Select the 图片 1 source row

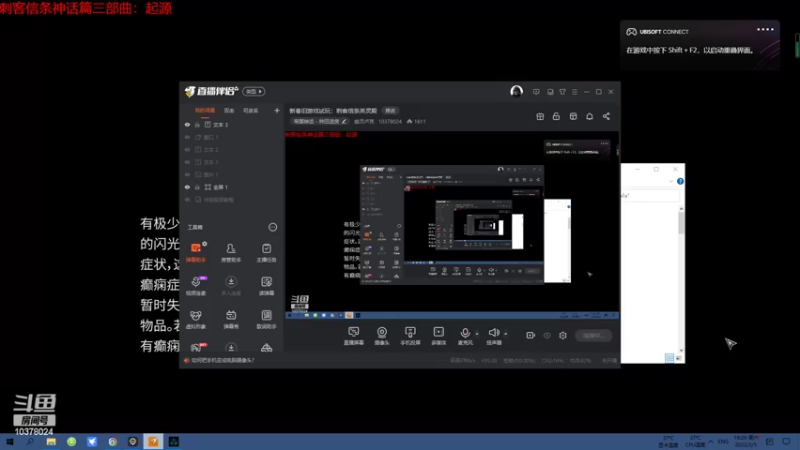click(232, 174)
